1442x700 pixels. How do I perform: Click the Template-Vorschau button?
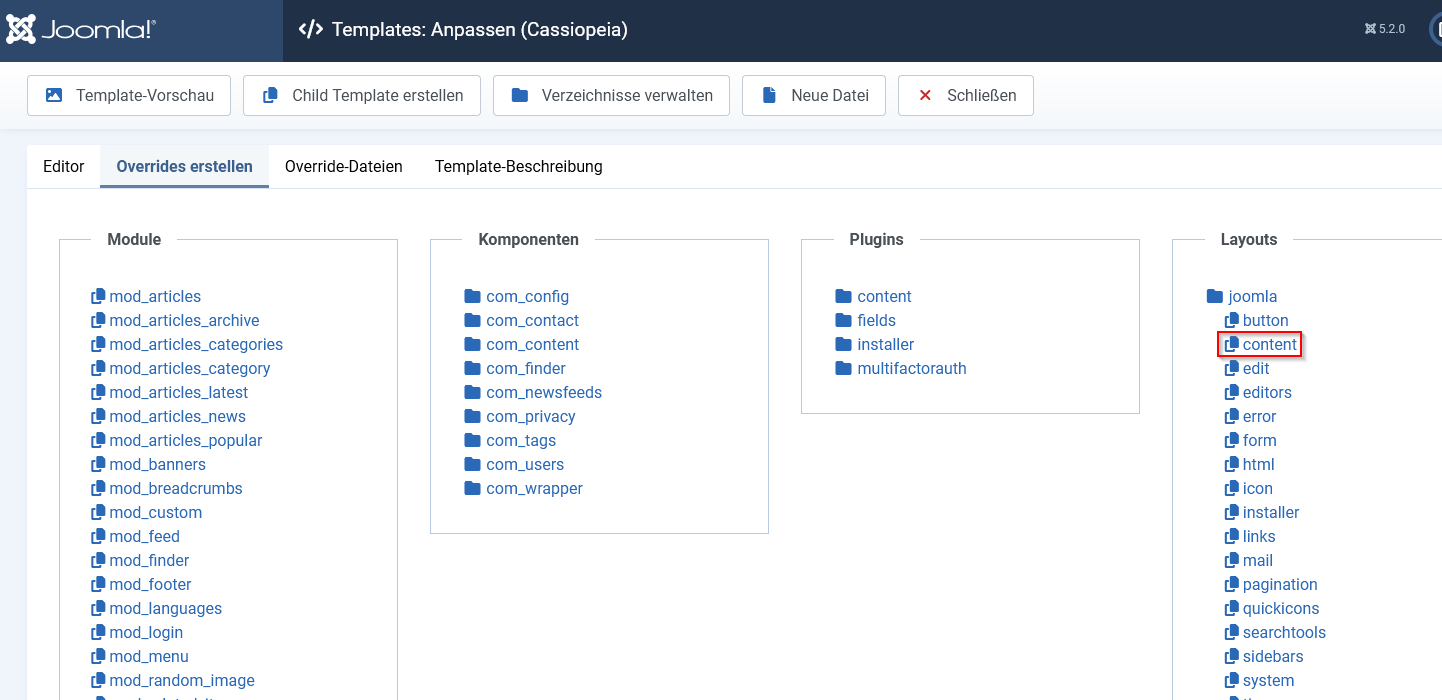(x=129, y=96)
